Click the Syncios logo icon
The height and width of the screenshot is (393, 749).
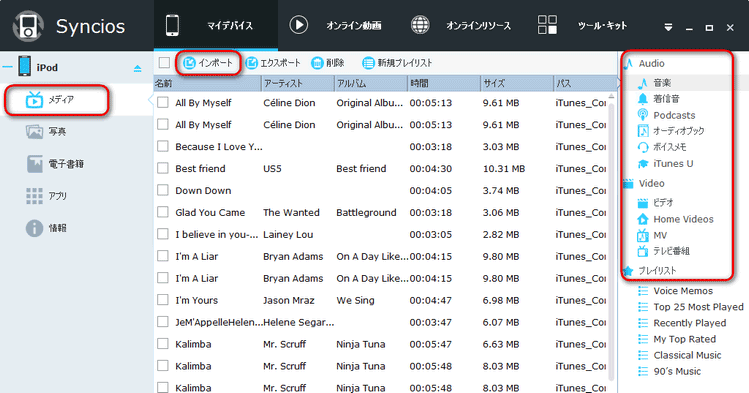28,26
